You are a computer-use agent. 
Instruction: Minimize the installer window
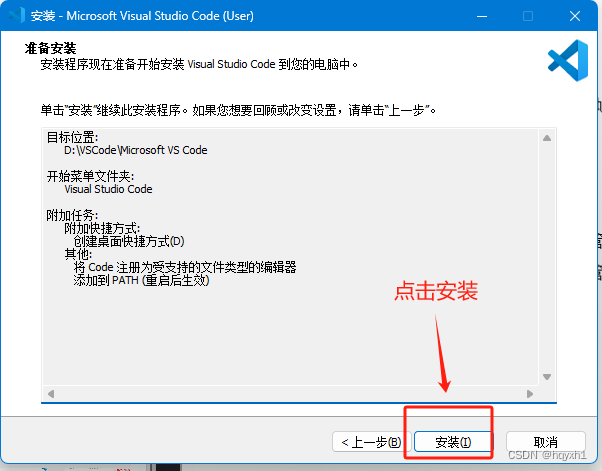(482, 16)
